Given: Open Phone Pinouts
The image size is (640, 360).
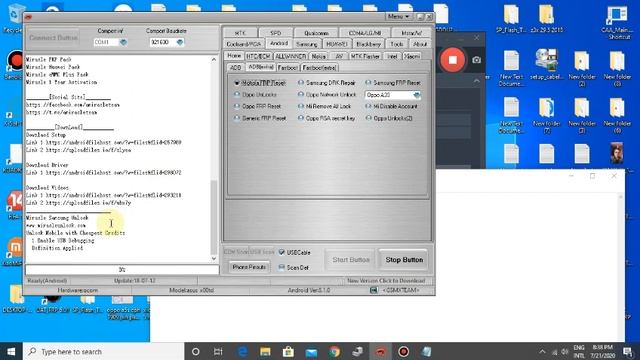Looking at the screenshot, I should 249,267.
